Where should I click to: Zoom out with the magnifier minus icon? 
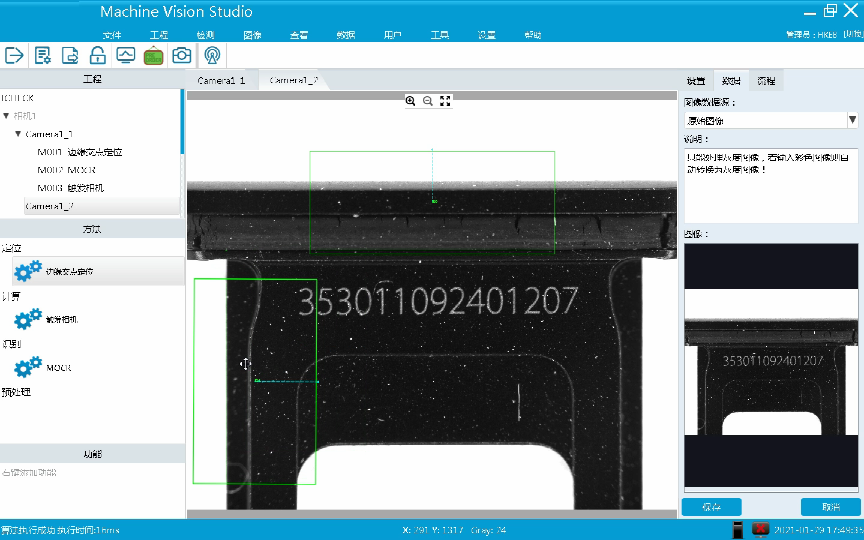click(428, 101)
